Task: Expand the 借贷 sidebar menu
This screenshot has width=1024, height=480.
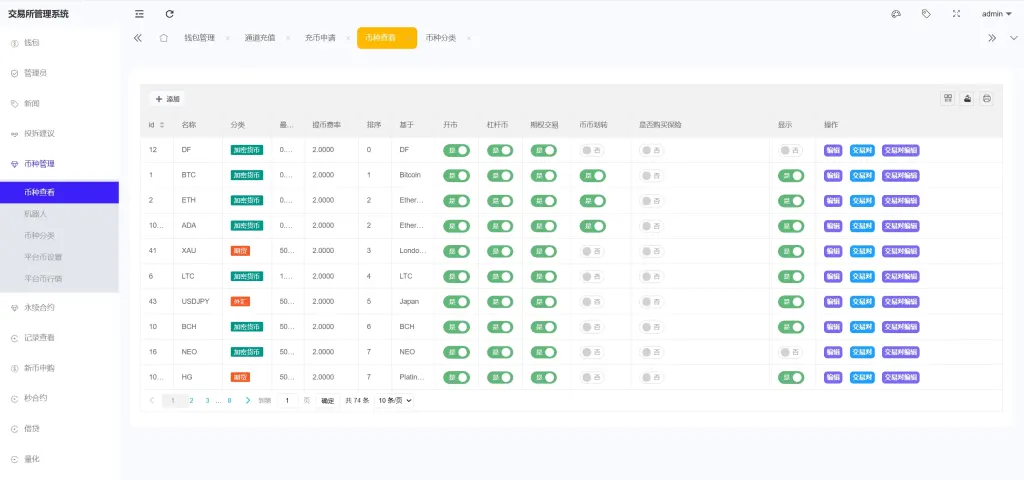Action: [59, 428]
